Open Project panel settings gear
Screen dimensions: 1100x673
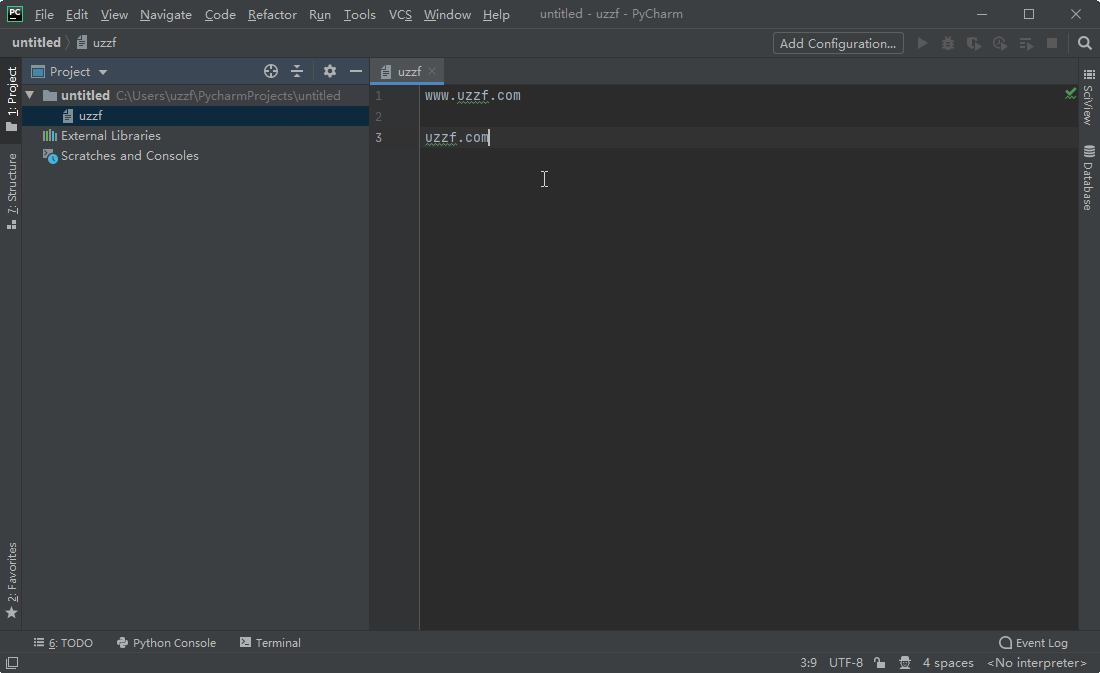330,71
